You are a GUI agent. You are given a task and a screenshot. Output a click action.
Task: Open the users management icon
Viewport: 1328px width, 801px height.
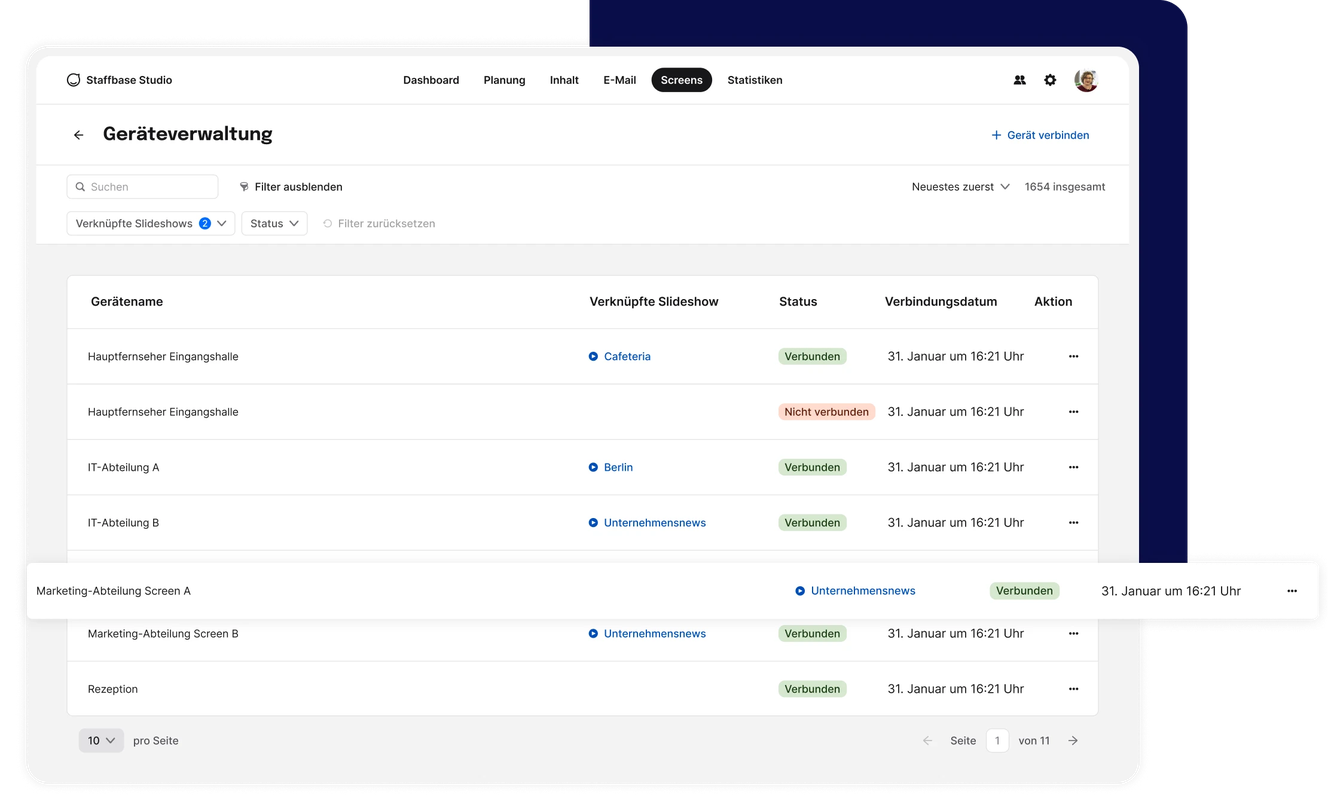click(1019, 80)
